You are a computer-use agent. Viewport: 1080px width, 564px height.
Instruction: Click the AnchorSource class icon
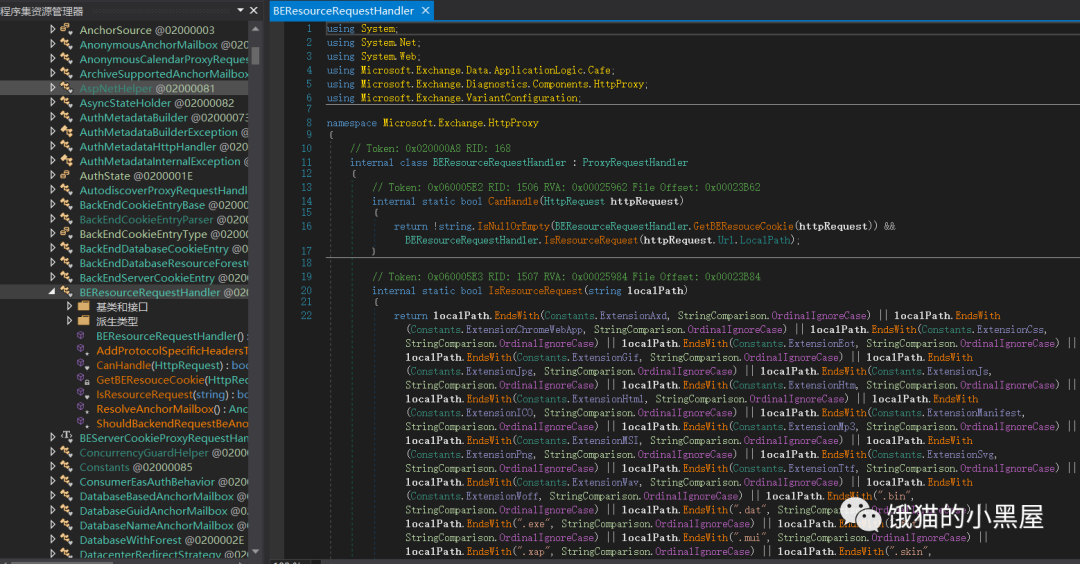[x=67, y=30]
